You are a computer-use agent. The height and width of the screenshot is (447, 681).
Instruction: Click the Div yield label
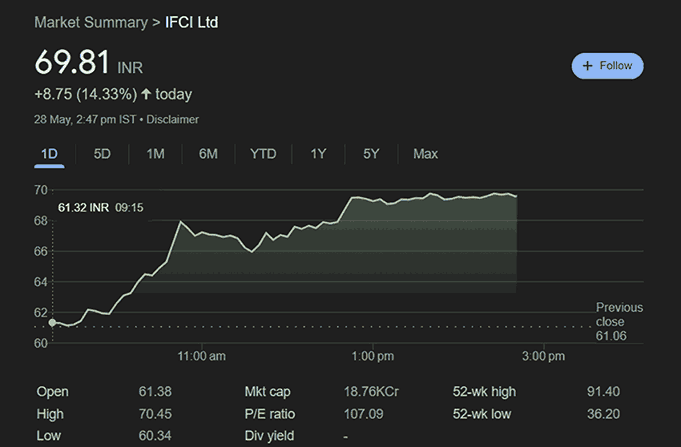[x=269, y=435]
